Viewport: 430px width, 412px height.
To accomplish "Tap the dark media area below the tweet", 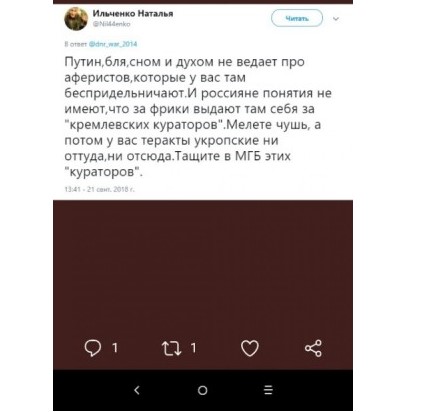I will coord(203,267).
